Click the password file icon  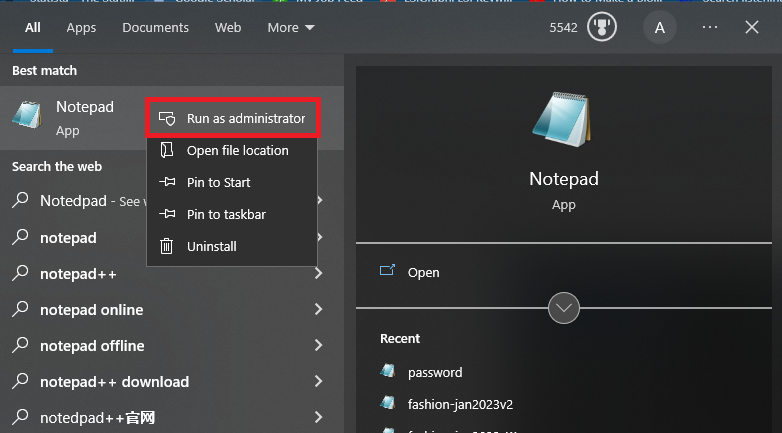388,371
